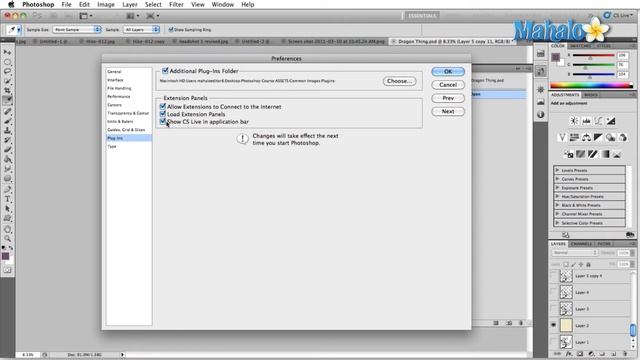Click the Vibrance adjustment icon
The width and height of the screenshot is (640, 360).
click(562, 138)
